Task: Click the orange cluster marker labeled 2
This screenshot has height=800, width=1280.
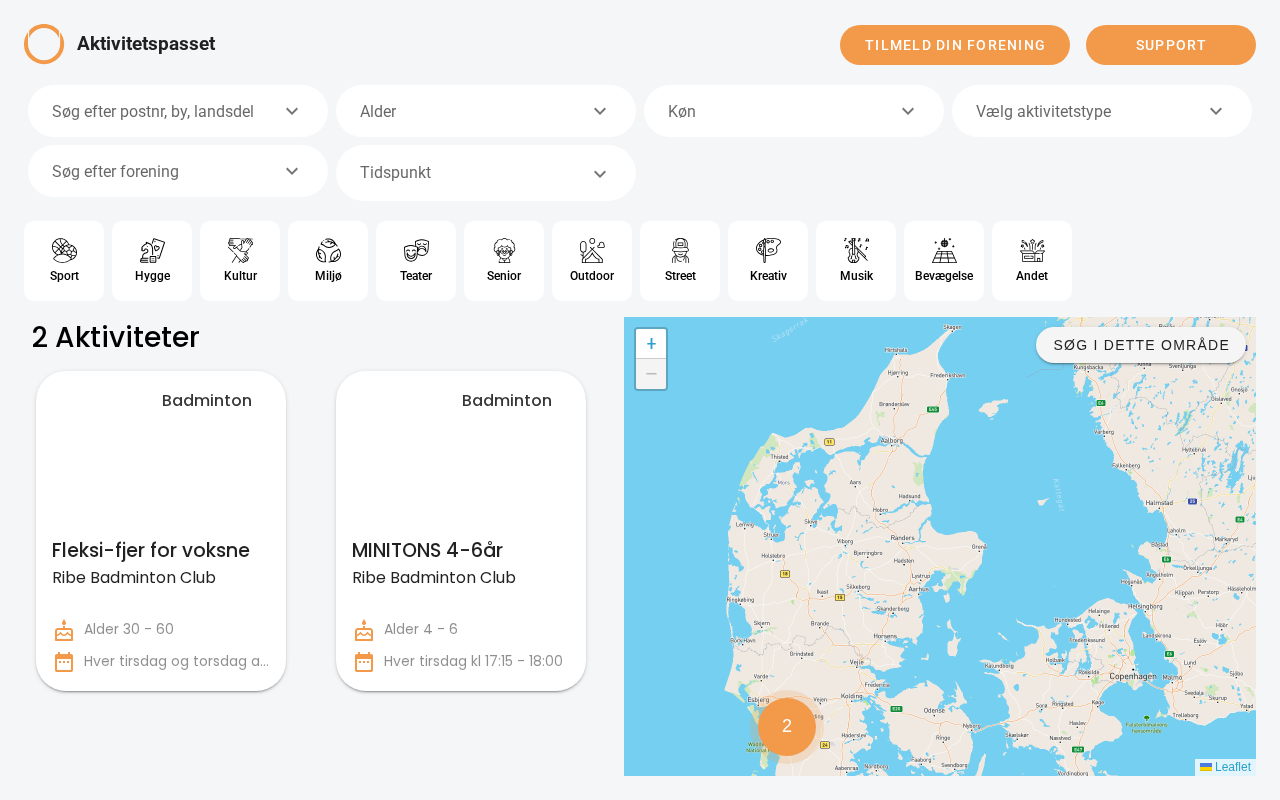Action: pyautogui.click(x=787, y=727)
